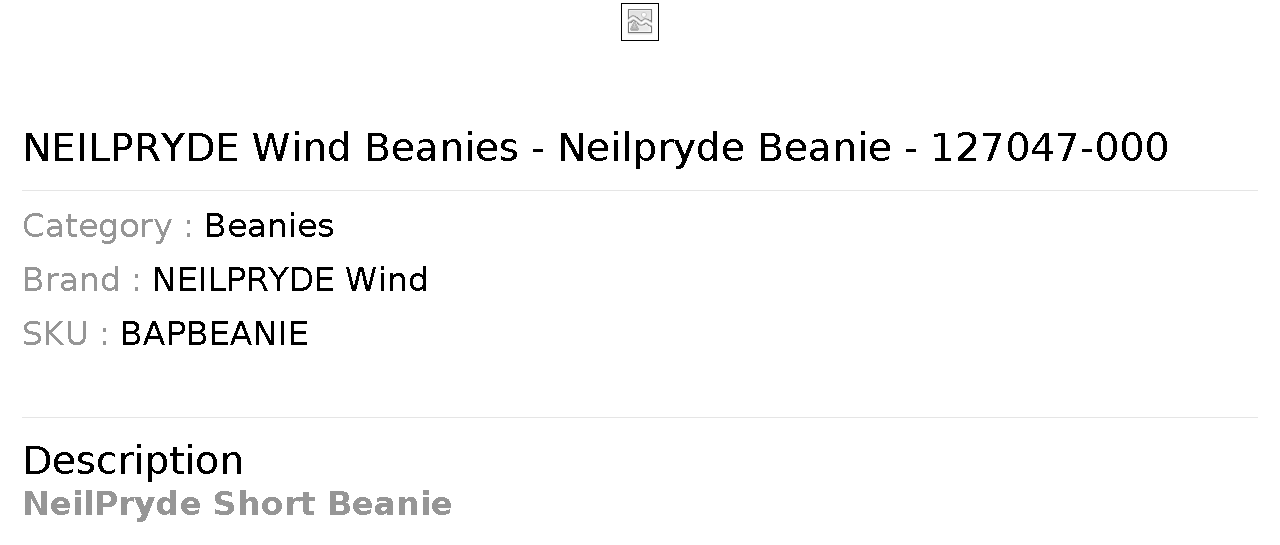The height and width of the screenshot is (545, 1280).
Task: Click the NeilPryde Short Beanie description text
Action: click(237, 504)
